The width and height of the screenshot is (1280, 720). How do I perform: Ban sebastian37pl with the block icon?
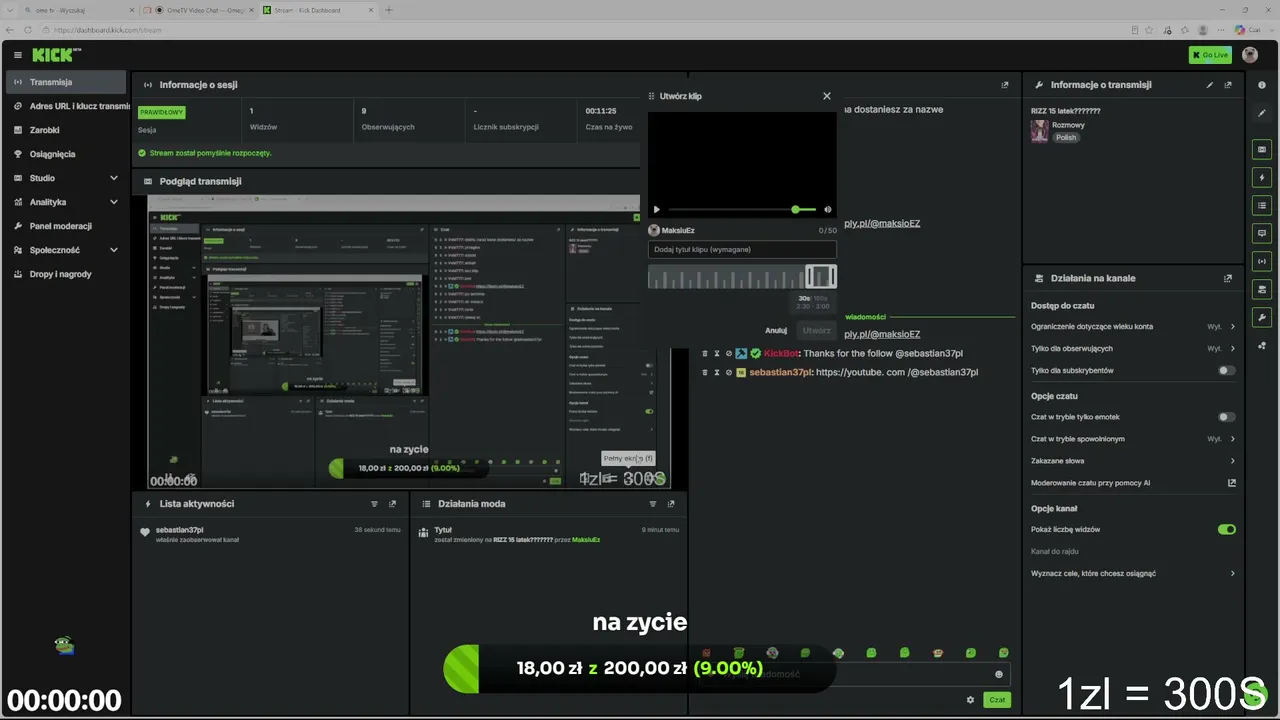[729, 372]
